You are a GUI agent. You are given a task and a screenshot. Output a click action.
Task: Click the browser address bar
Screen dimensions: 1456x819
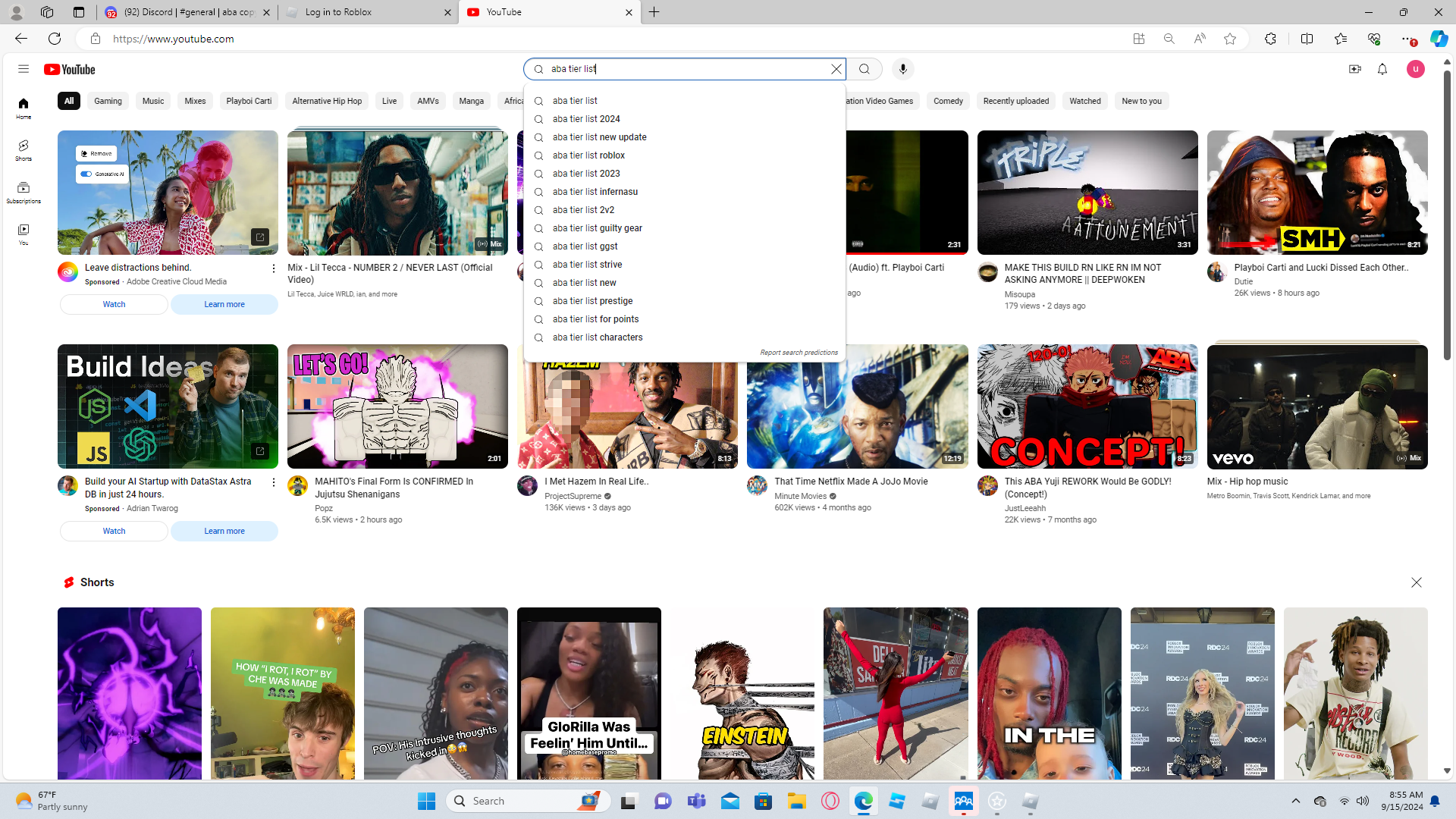pyautogui.click(x=607, y=39)
